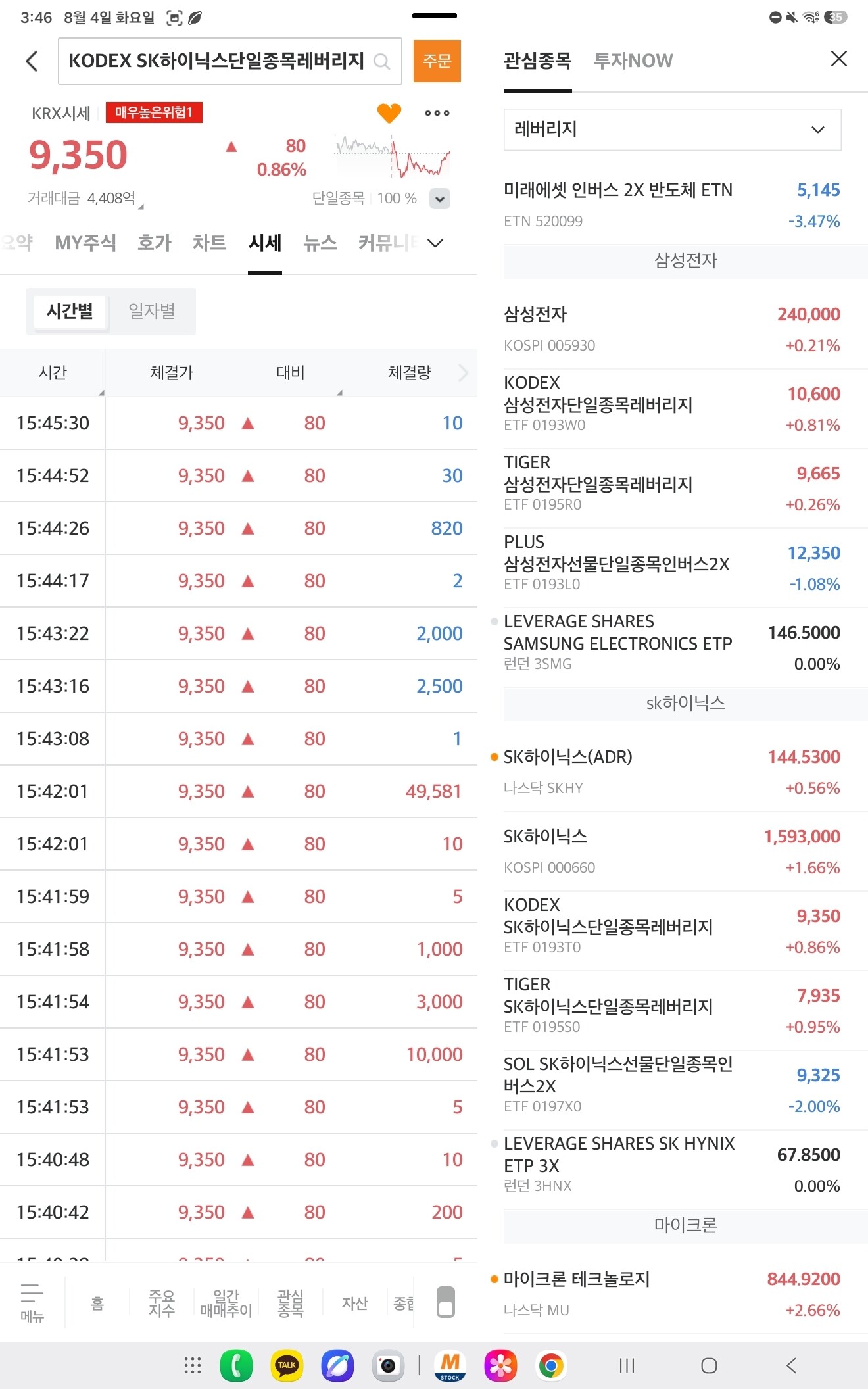Select the 관심종목 tab in side panel

537,61
